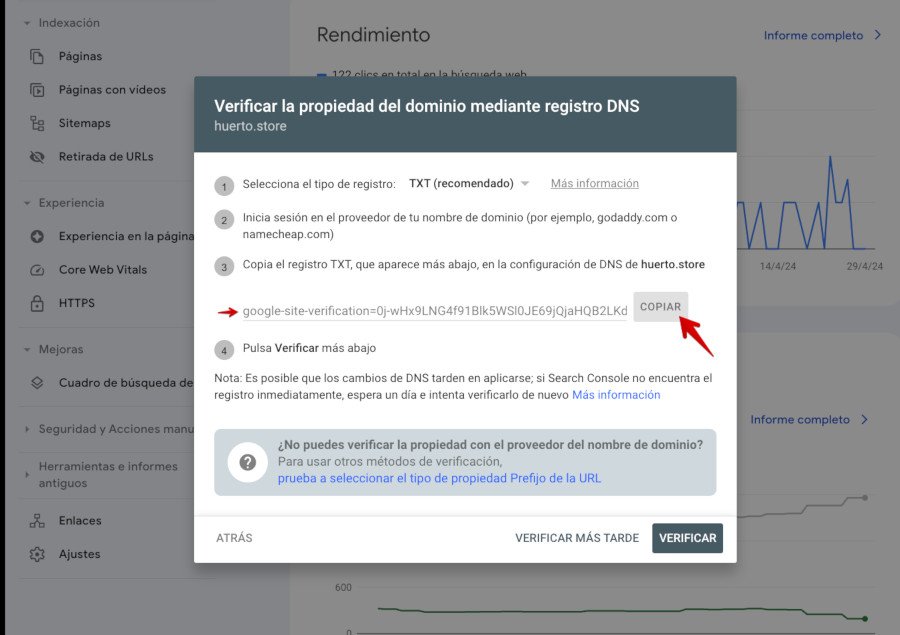This screenshot has height=635, width=900.
Task: Open the lower Informe completo link
Action: [x=800, y=420]
